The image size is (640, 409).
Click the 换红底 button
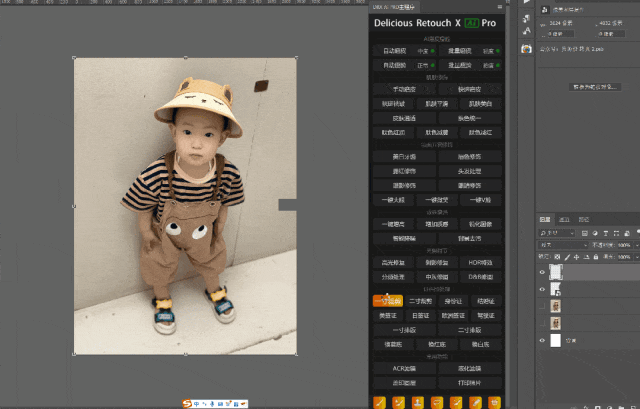tap(437, 345)
